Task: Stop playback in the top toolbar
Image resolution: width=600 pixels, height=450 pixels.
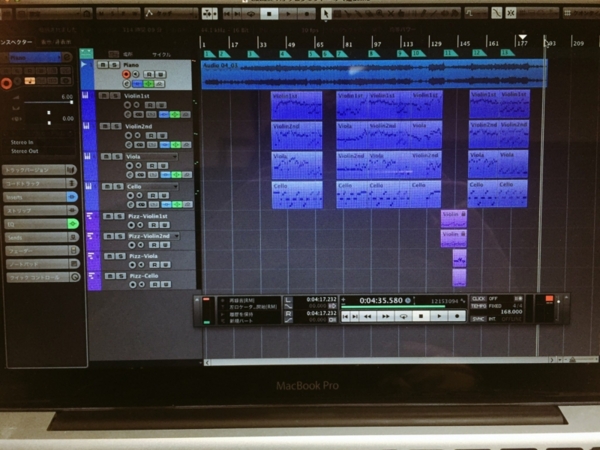Action: click(269, 14)
